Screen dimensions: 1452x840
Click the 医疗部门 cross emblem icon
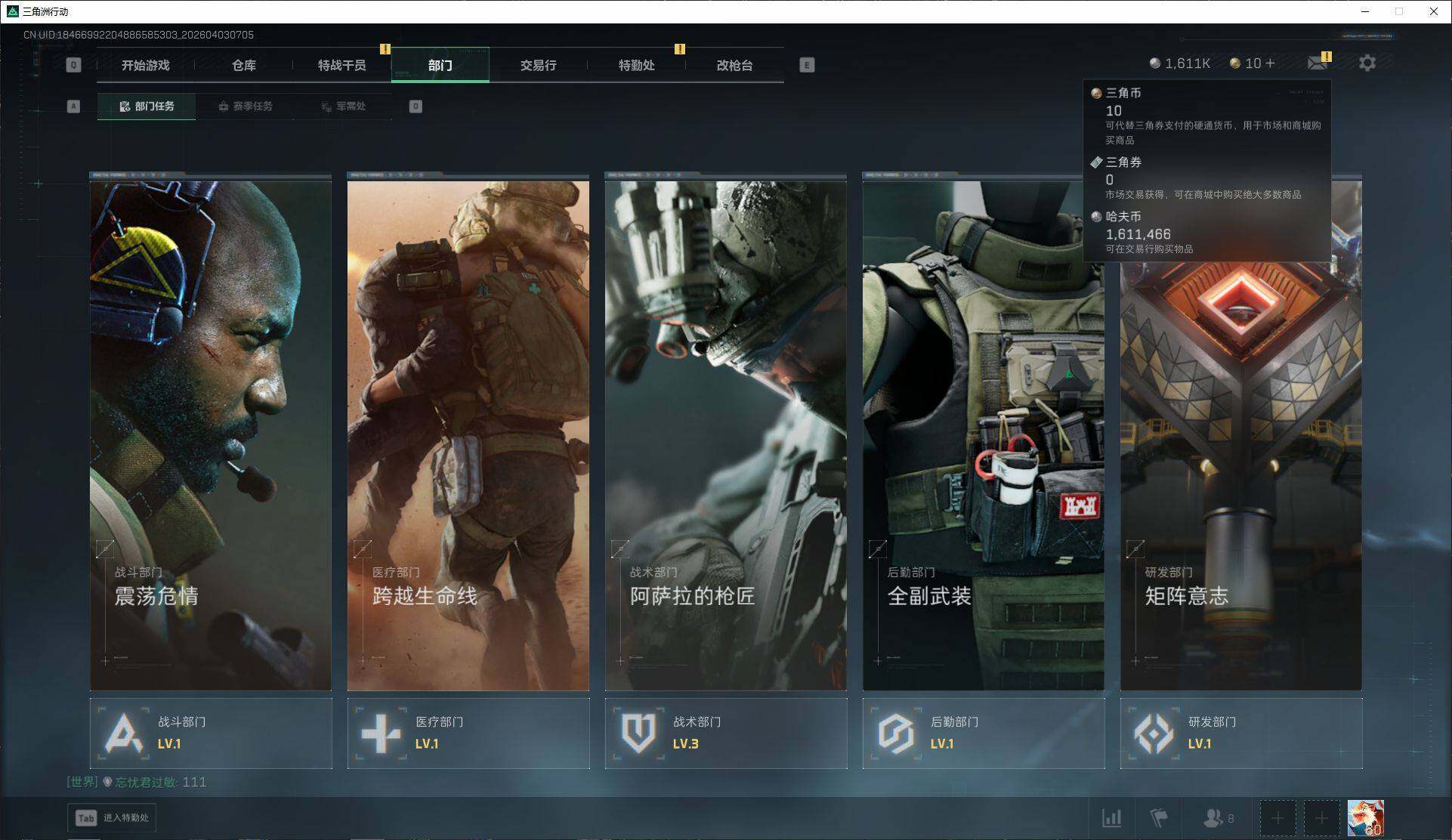pos(381,732)
